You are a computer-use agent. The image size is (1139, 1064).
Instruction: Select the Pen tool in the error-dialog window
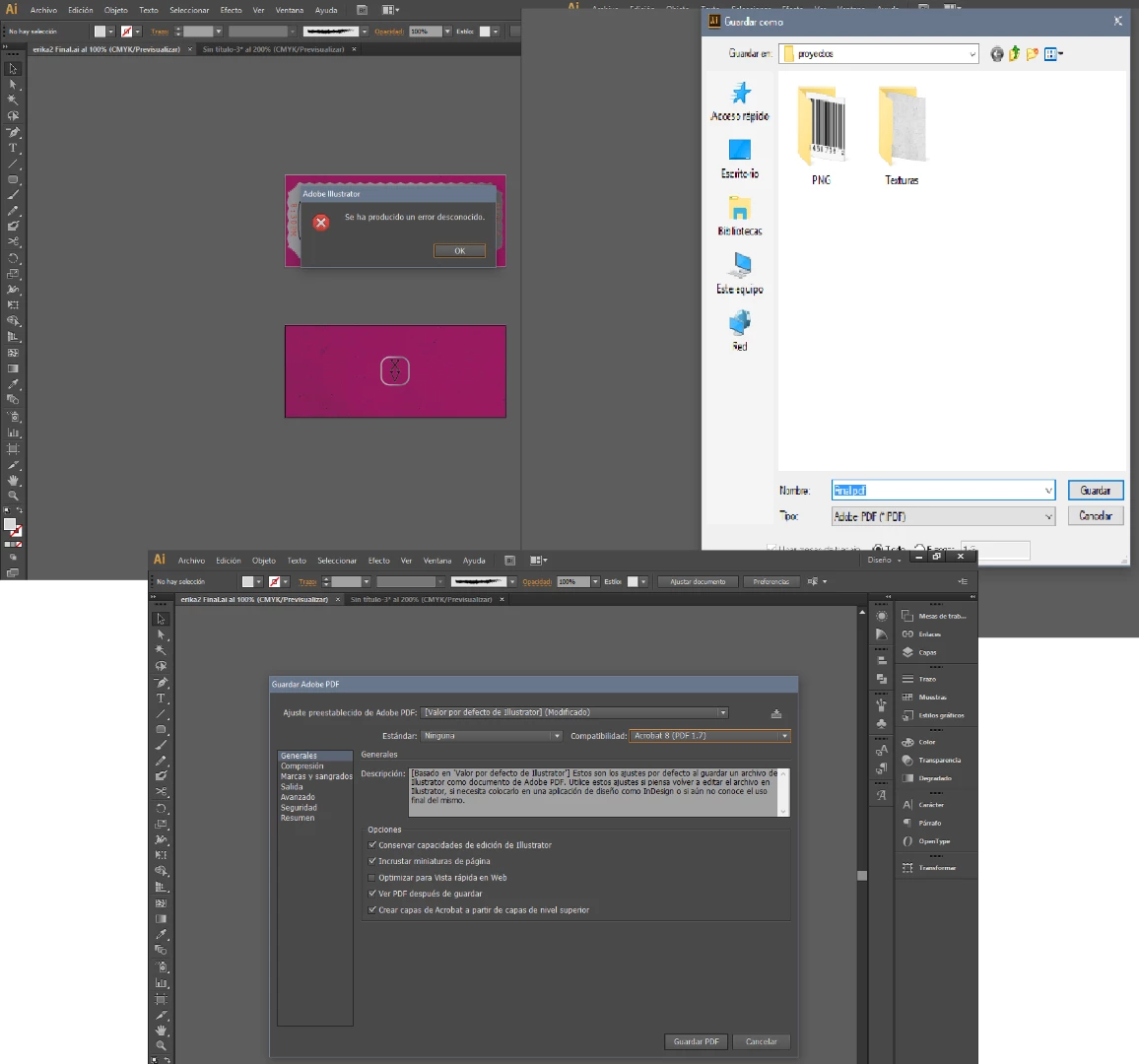(x=13, y=132)
